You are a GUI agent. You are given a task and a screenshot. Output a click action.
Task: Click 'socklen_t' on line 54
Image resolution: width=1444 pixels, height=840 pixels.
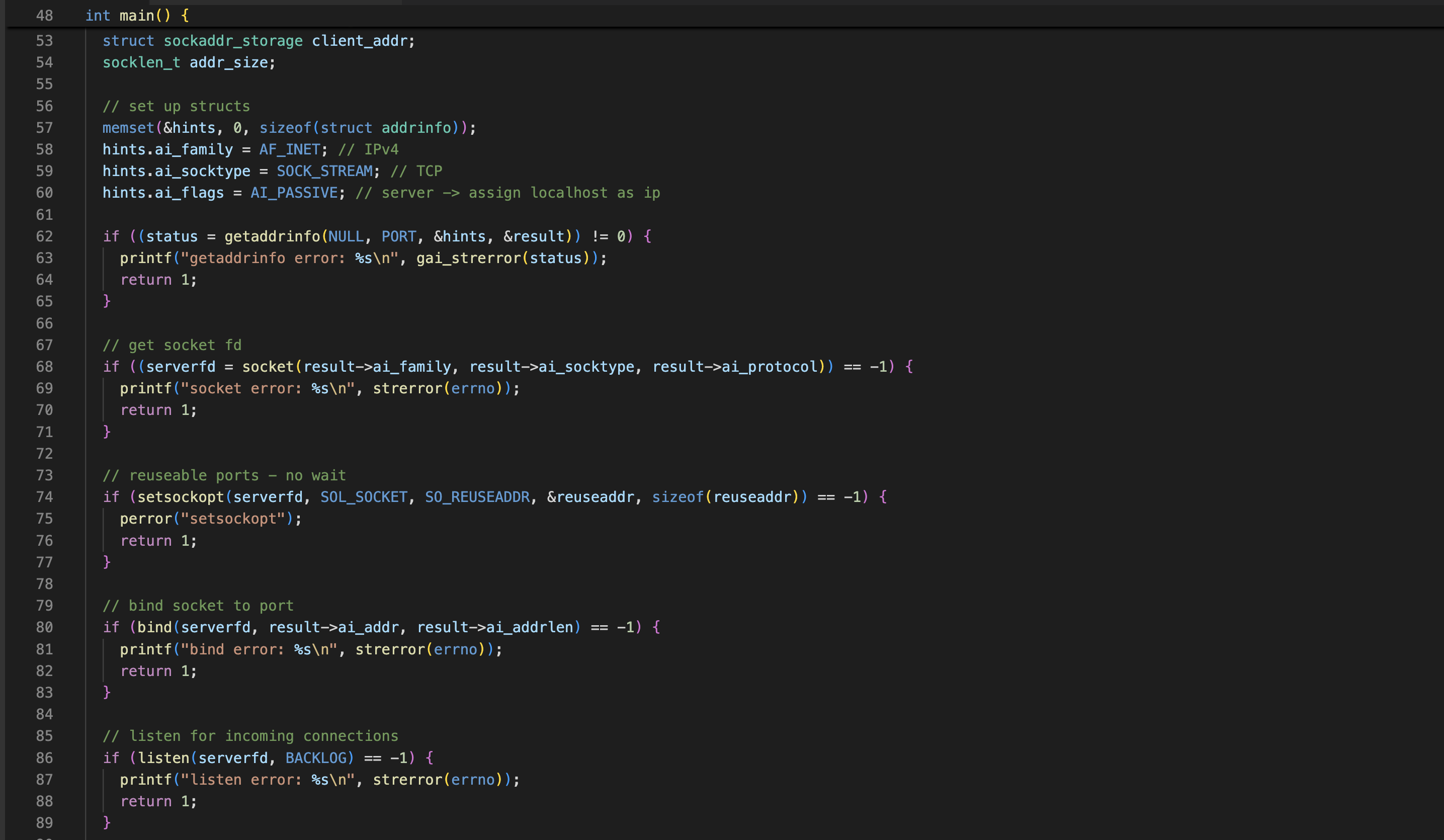click(x=141, y=62)
